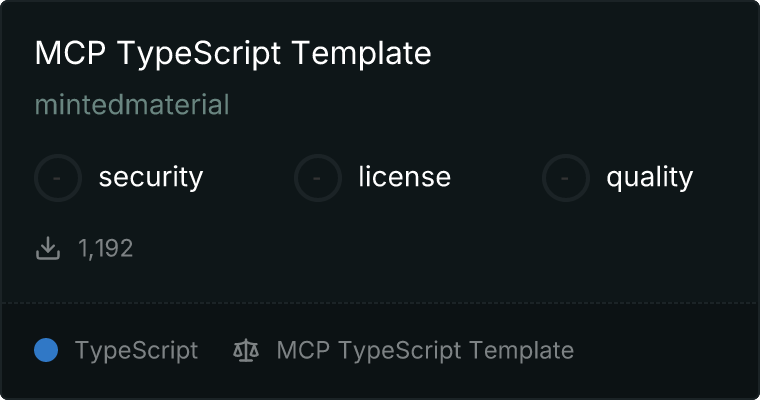Click the download arrow icon

pyautogui.click(x=48, y=248)
